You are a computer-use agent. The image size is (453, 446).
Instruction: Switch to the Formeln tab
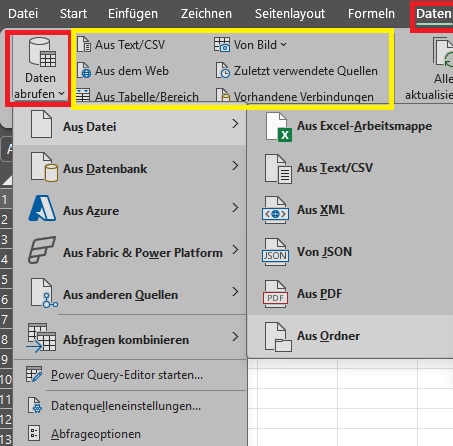point(371,14)
